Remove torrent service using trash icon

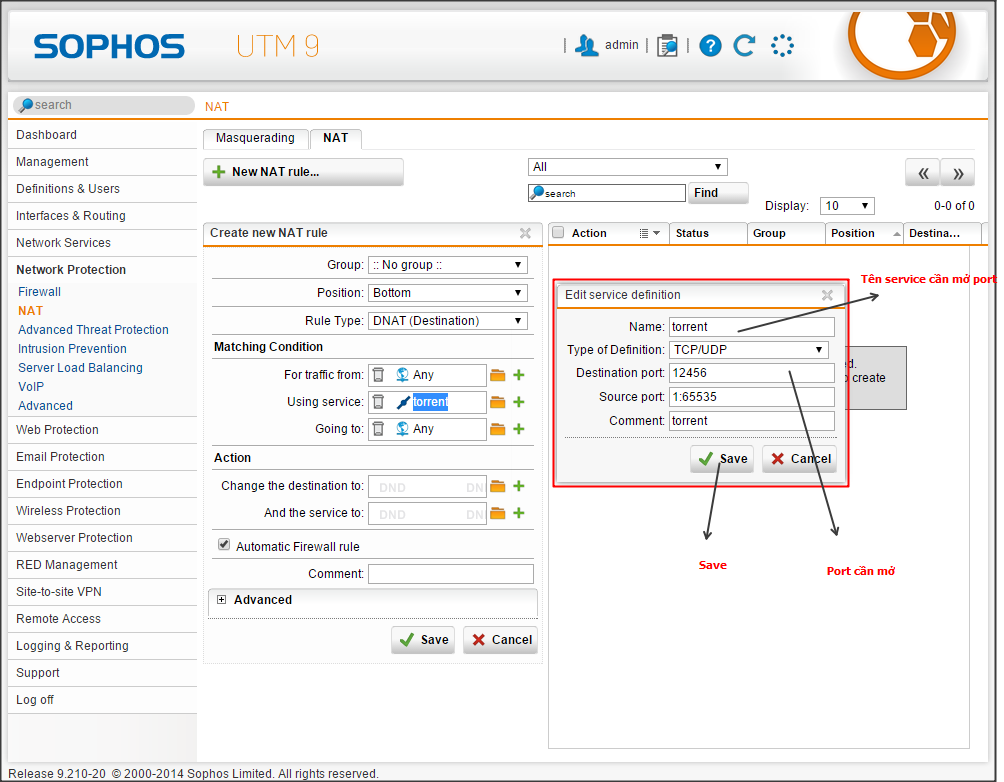point(378,402)
